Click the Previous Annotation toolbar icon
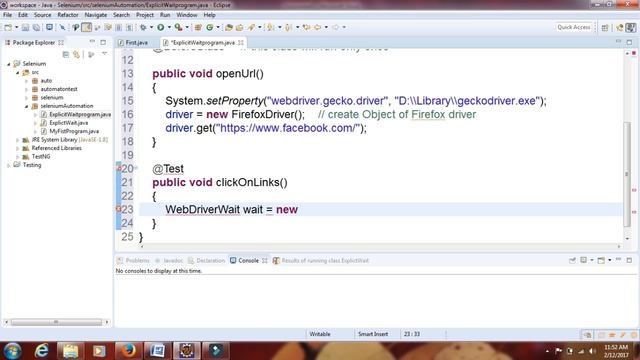640x360 pixels. click(x=288, y=27)
